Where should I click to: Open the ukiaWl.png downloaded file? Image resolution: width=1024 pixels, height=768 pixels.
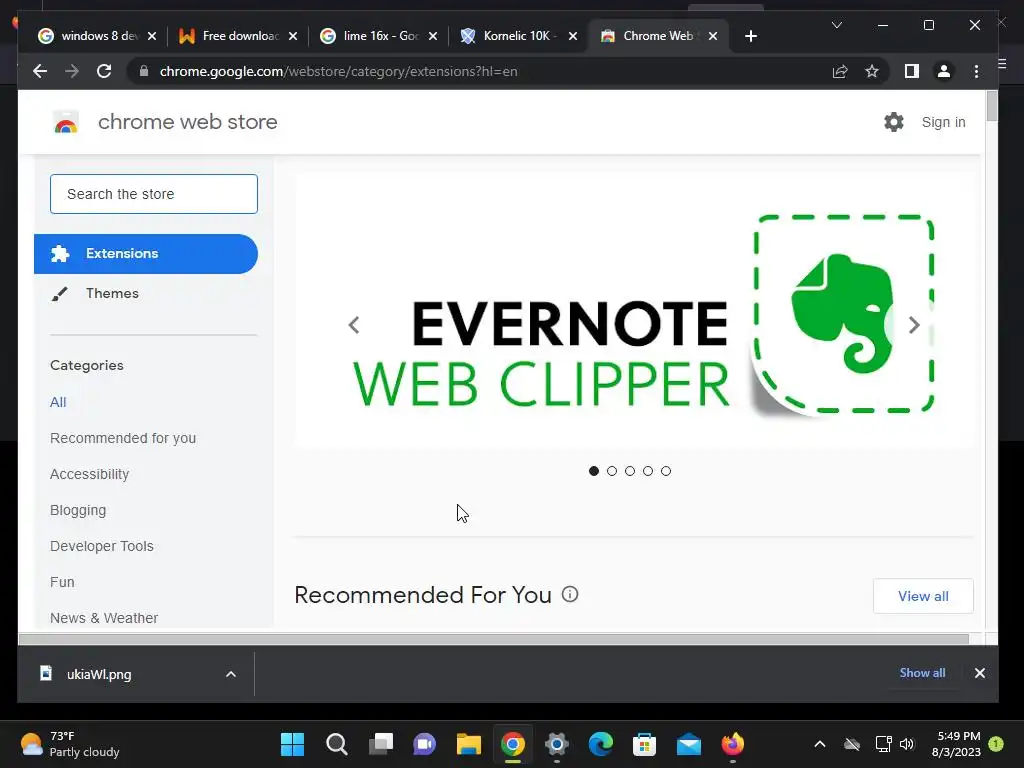click(x=98, y=674)
